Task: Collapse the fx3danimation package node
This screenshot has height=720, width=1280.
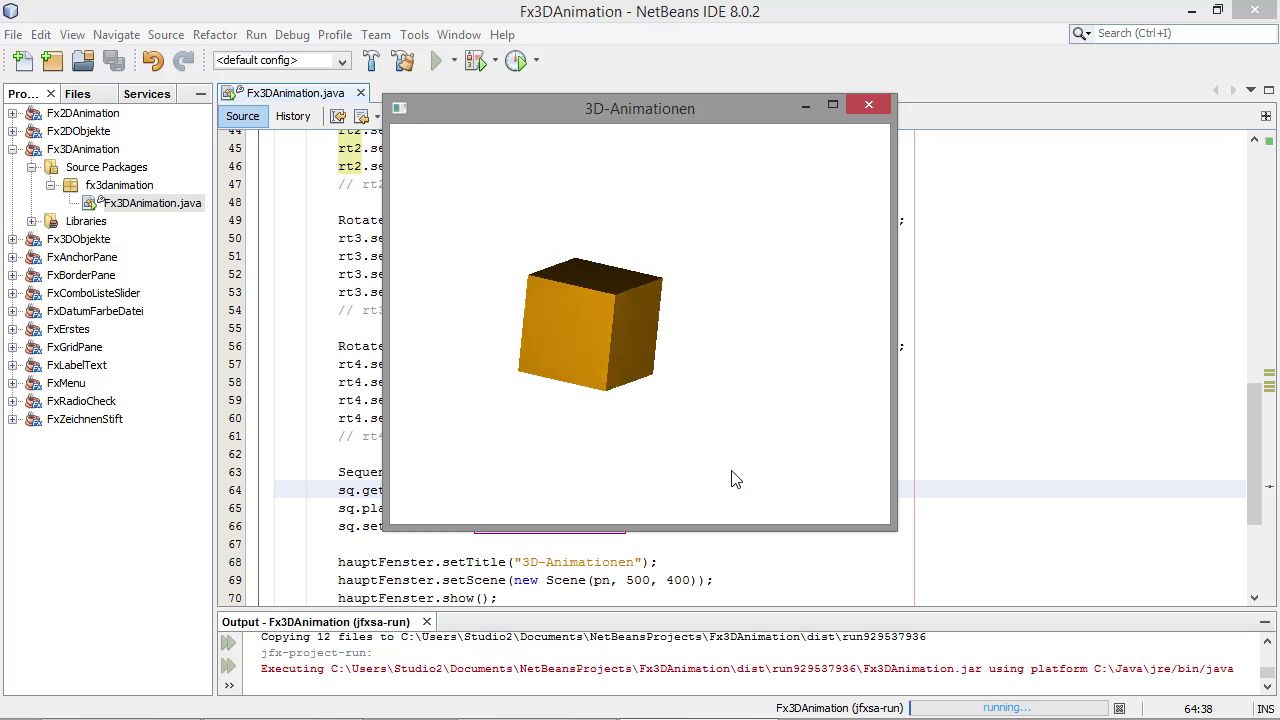Action: [x=50, y=185]
